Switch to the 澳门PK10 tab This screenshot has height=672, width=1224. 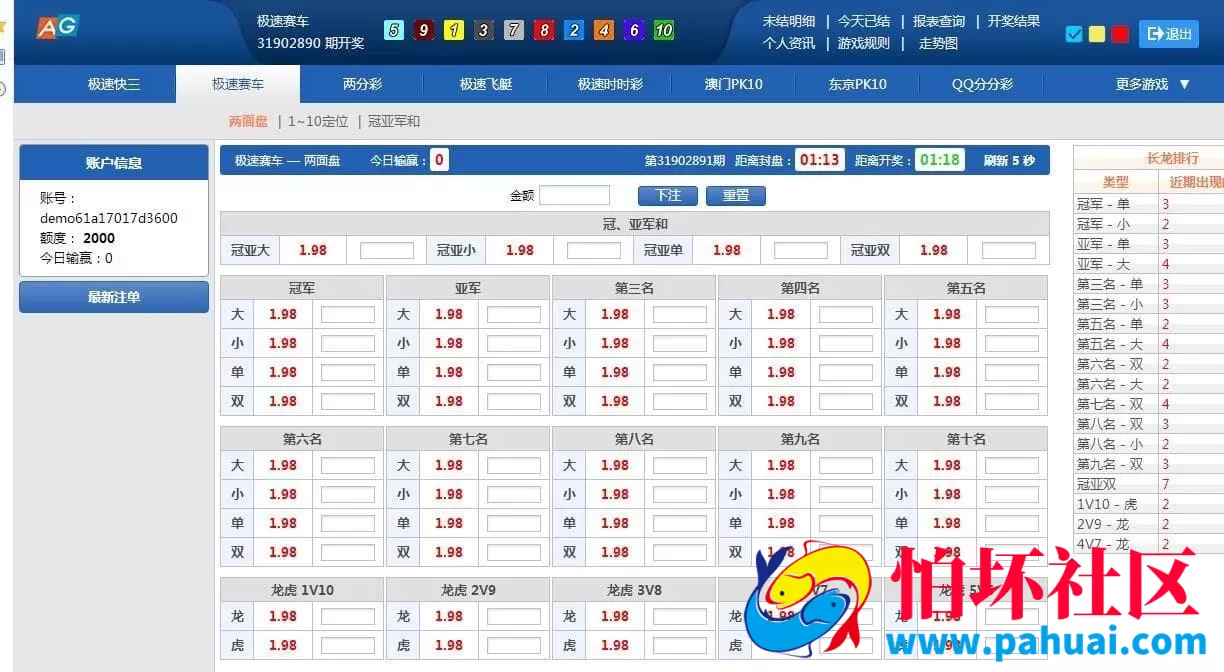[x=734, y=84]
